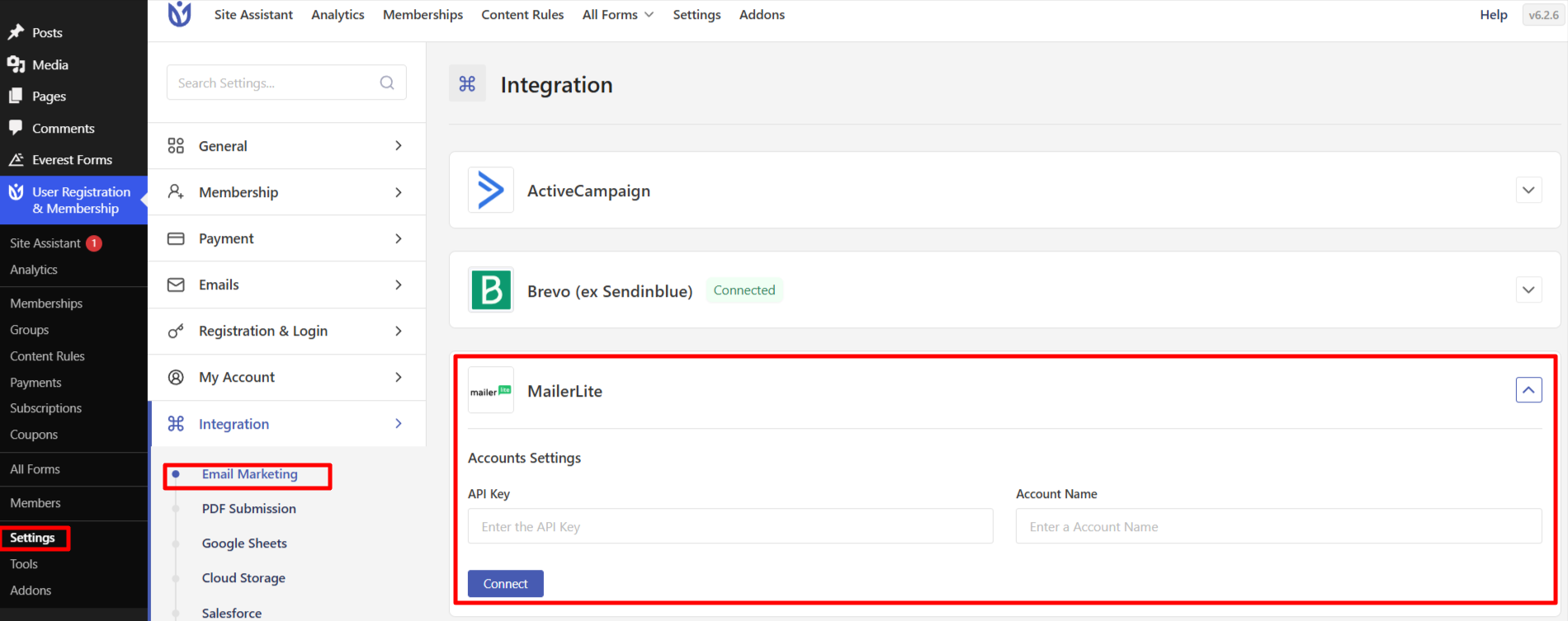Viewport: 1568px width, 621px height.
Task: Open Members in the WordPress sidebar
Action: pyautogui.click(x=35, y=503)
